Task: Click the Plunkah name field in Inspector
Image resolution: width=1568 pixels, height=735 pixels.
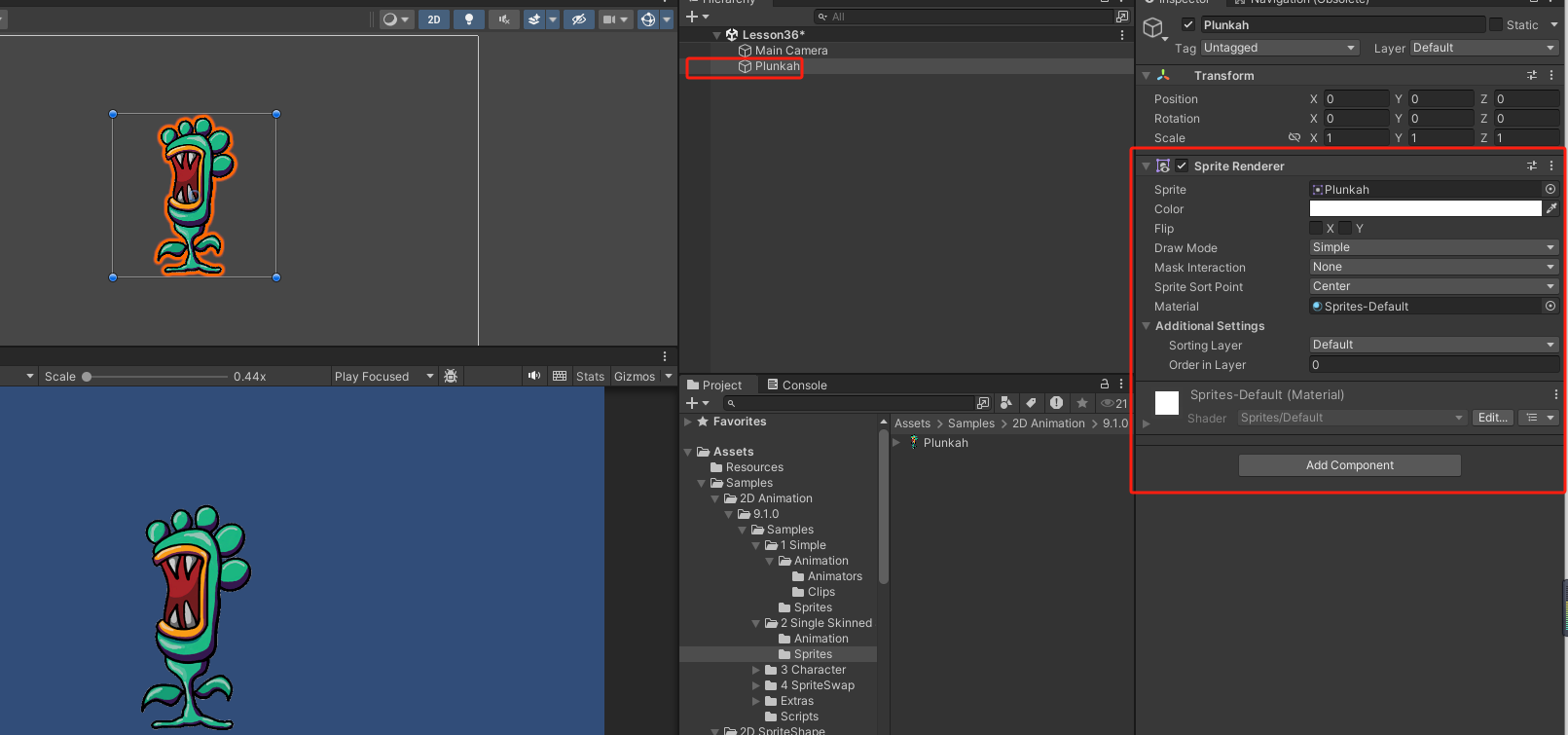Action: click(x=1342, y=24)
